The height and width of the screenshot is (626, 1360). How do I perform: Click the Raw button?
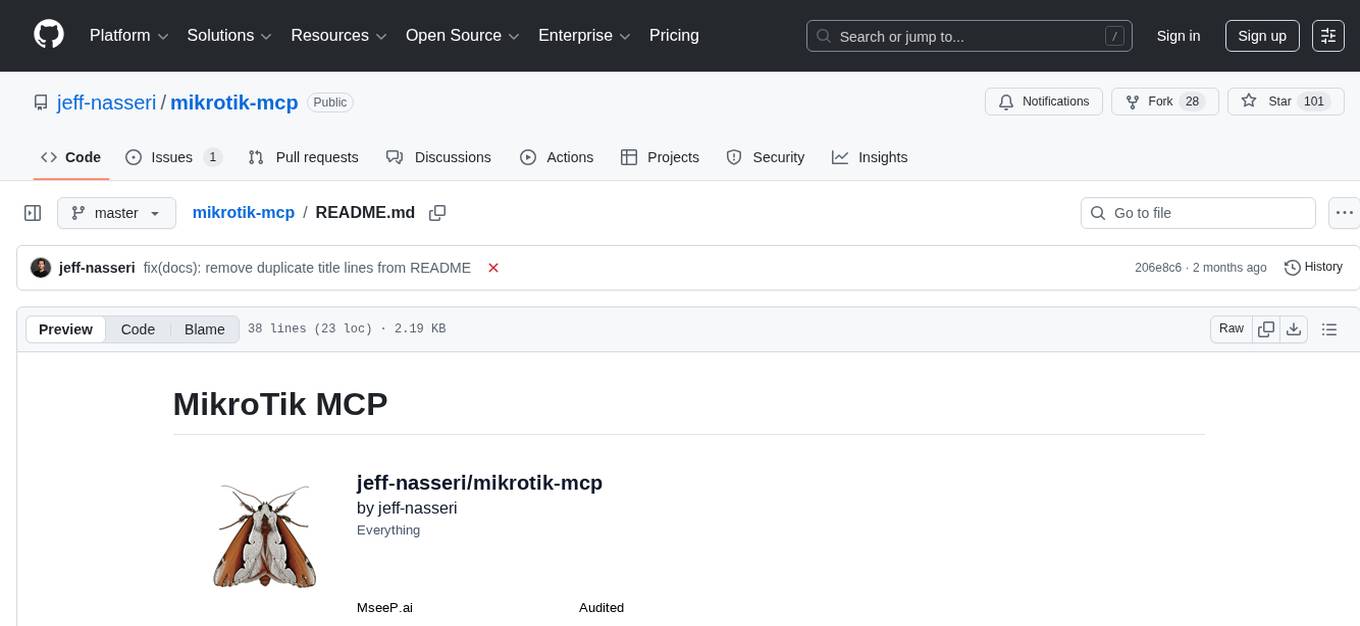[1230, 328]
